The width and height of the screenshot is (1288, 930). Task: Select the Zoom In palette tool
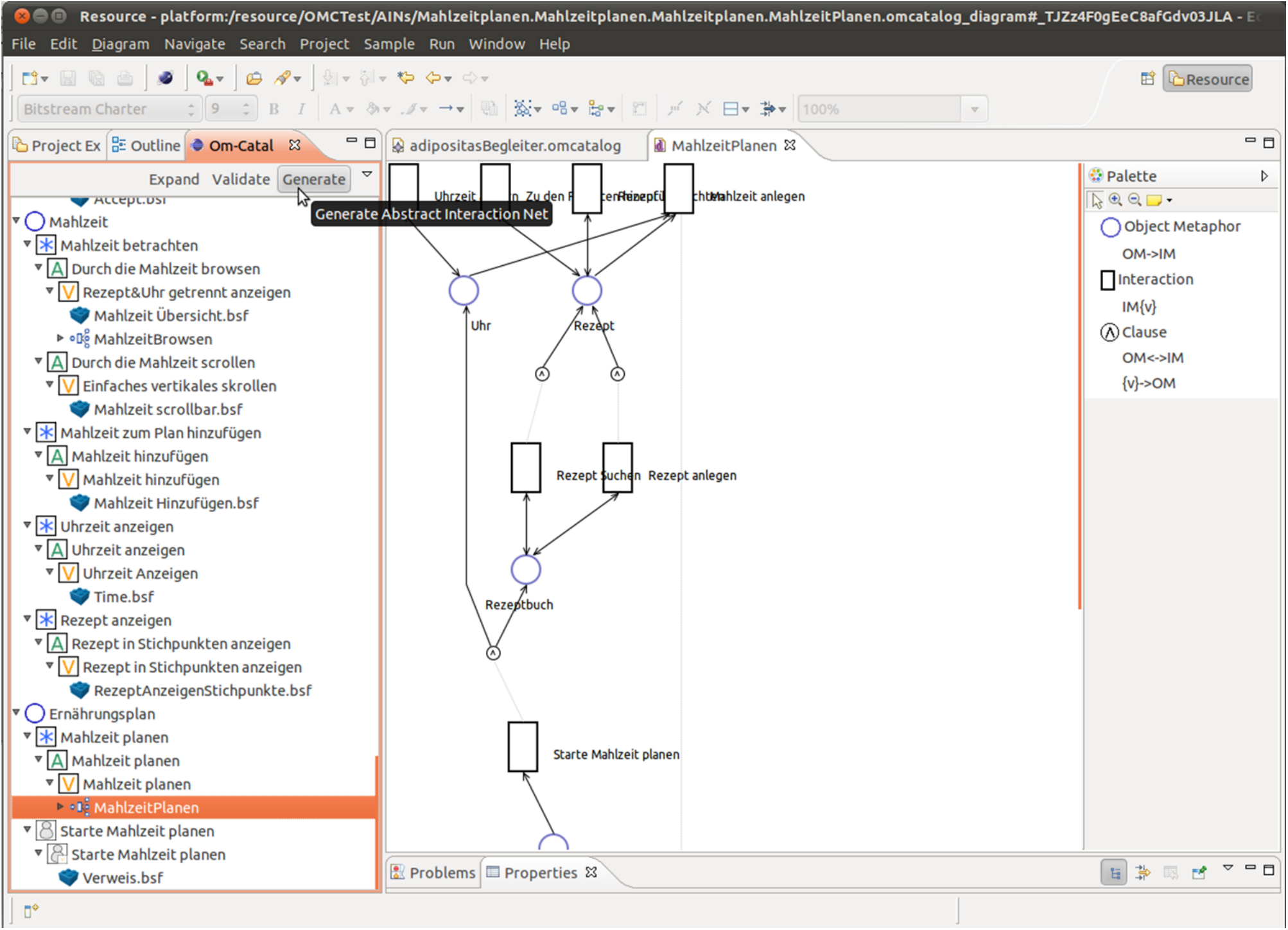(x=1116, y=200)
